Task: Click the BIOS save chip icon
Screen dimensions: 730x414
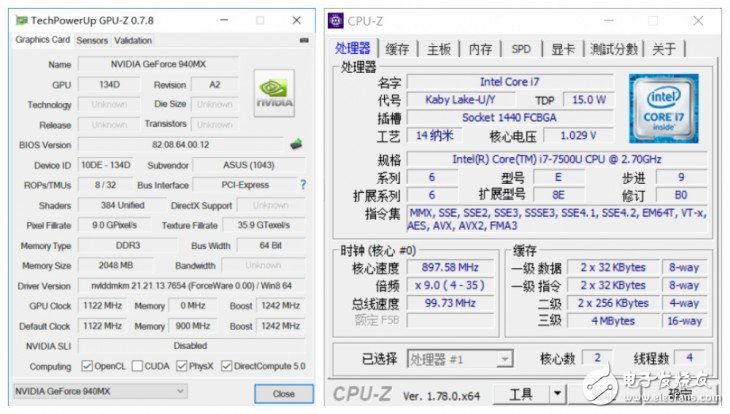Action: pos(296,144)
